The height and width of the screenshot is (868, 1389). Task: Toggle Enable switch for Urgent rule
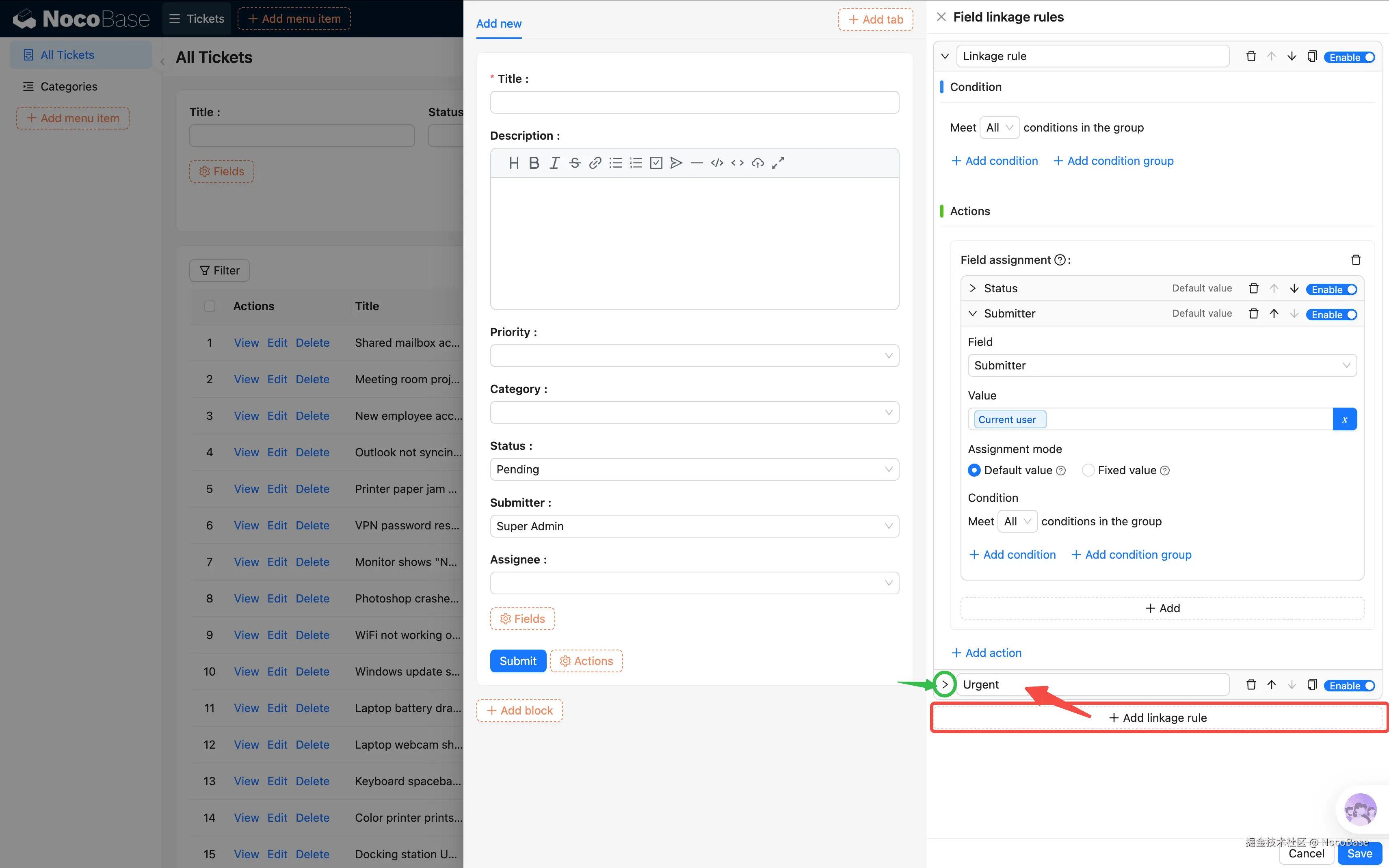1349,685
